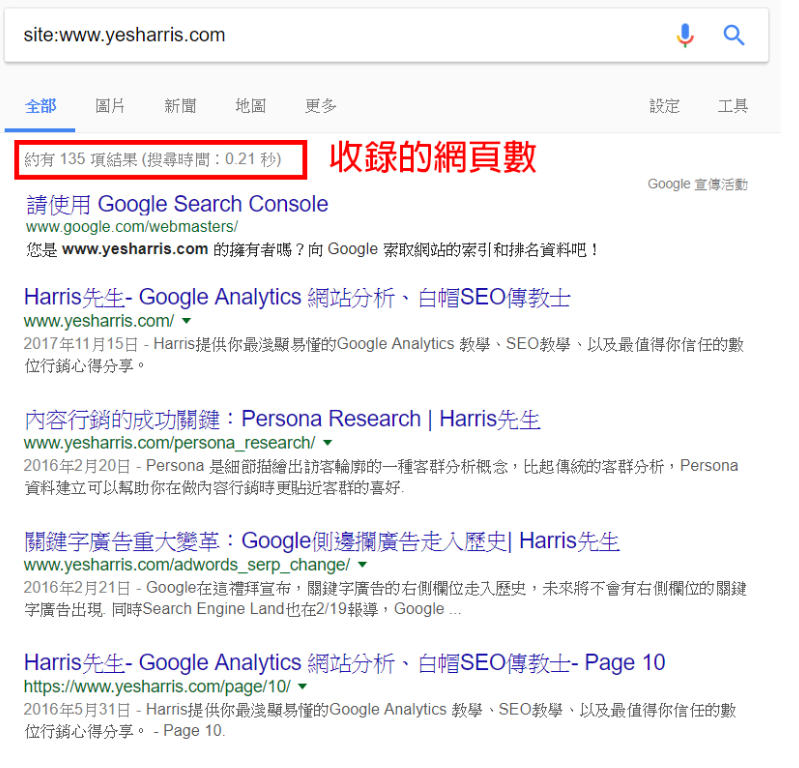Open the 工具 tools option
This screenshot has height=768, width=799.
pos(733,106)
